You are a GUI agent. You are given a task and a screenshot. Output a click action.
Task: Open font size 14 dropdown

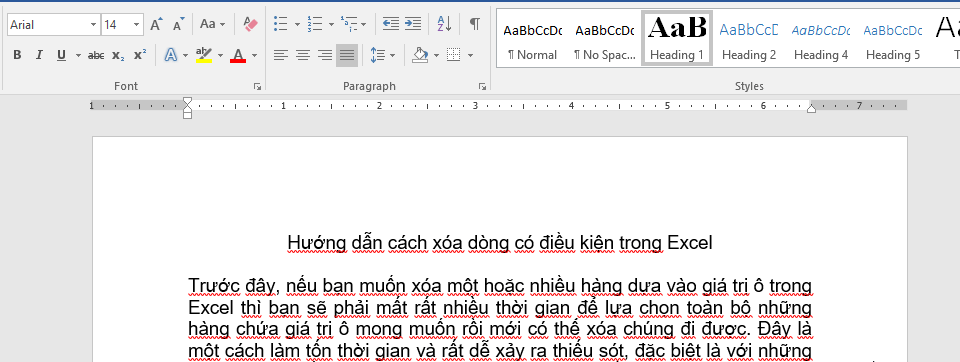pos(137,25)
